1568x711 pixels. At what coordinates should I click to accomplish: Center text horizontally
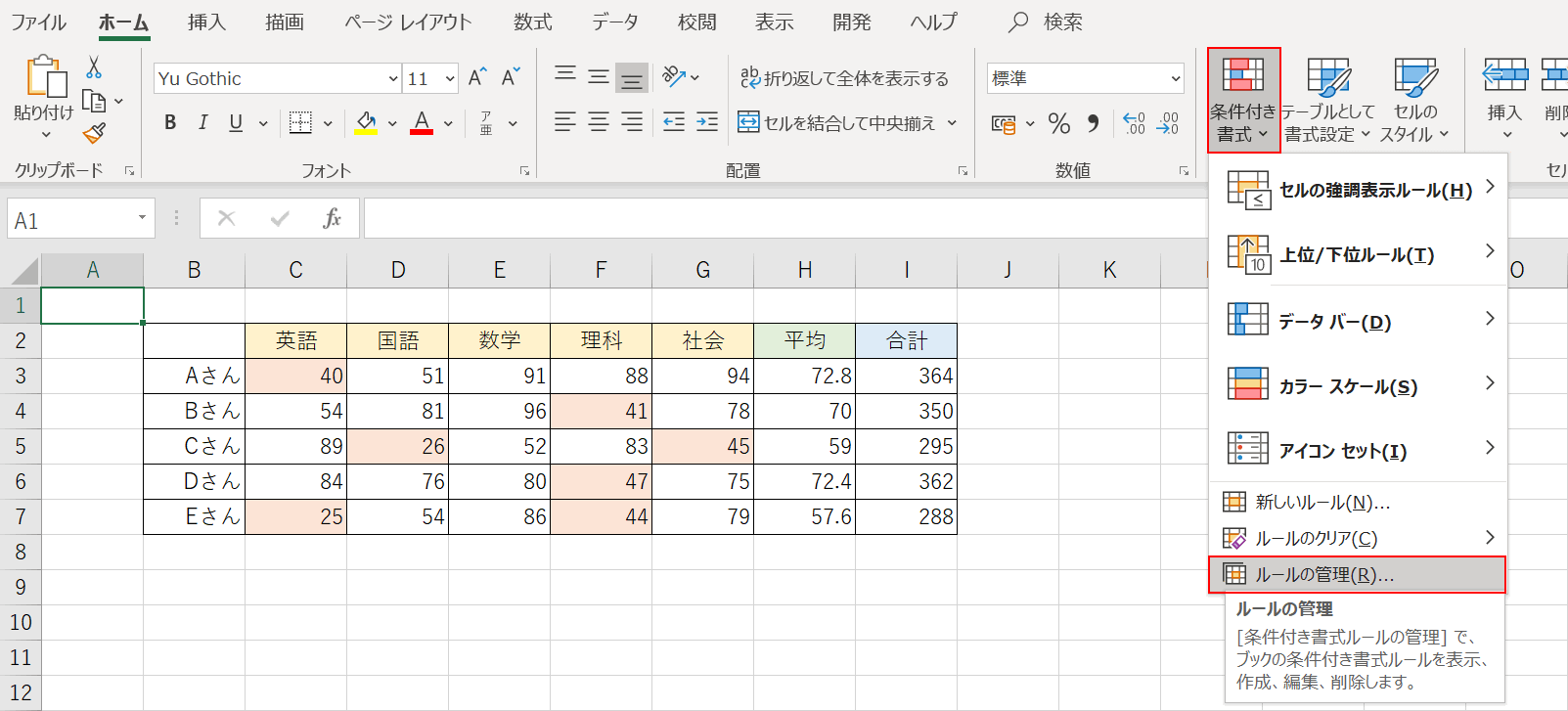pos(599,122)
